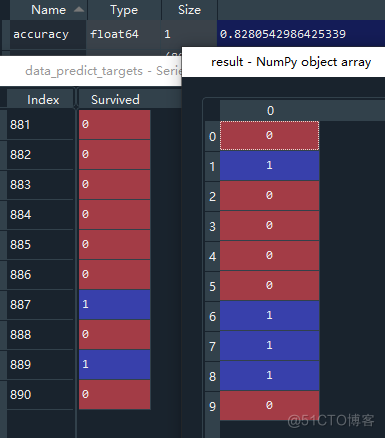Select result array cell in row 8
385x438 pixels.
point(269,376)
